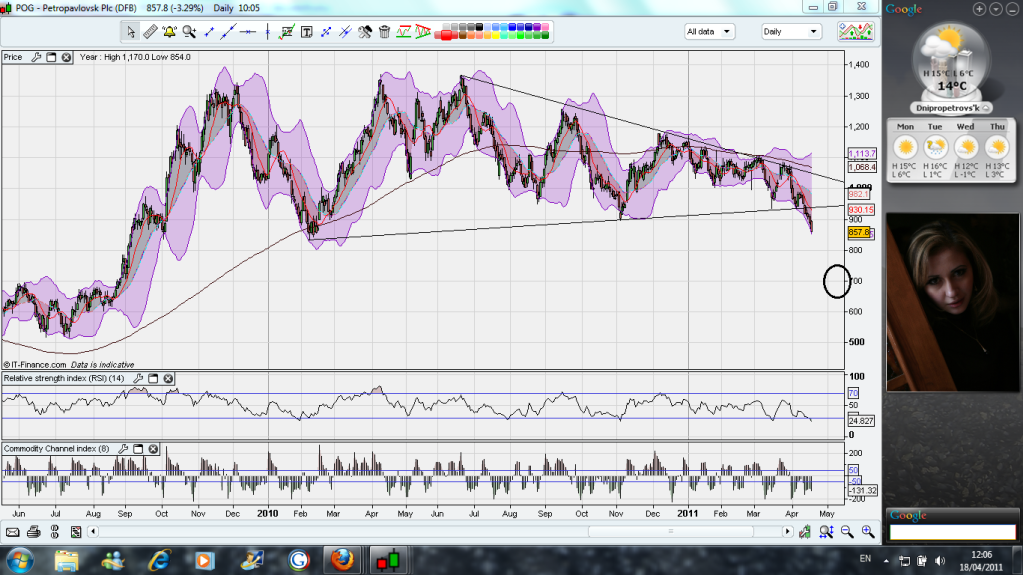Select the vertical line tool
Viewport: 1023px width, 575px height.
[x=267, y=32]
